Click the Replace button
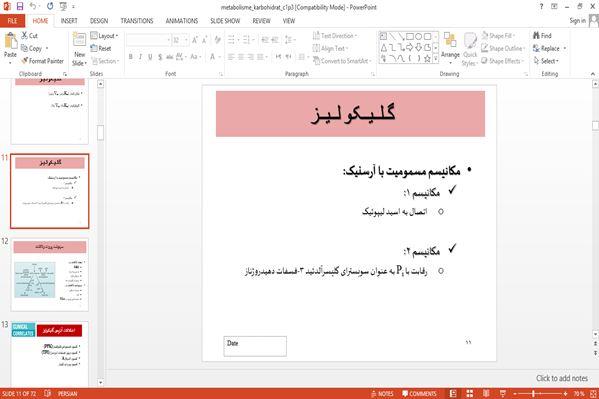 550,49
